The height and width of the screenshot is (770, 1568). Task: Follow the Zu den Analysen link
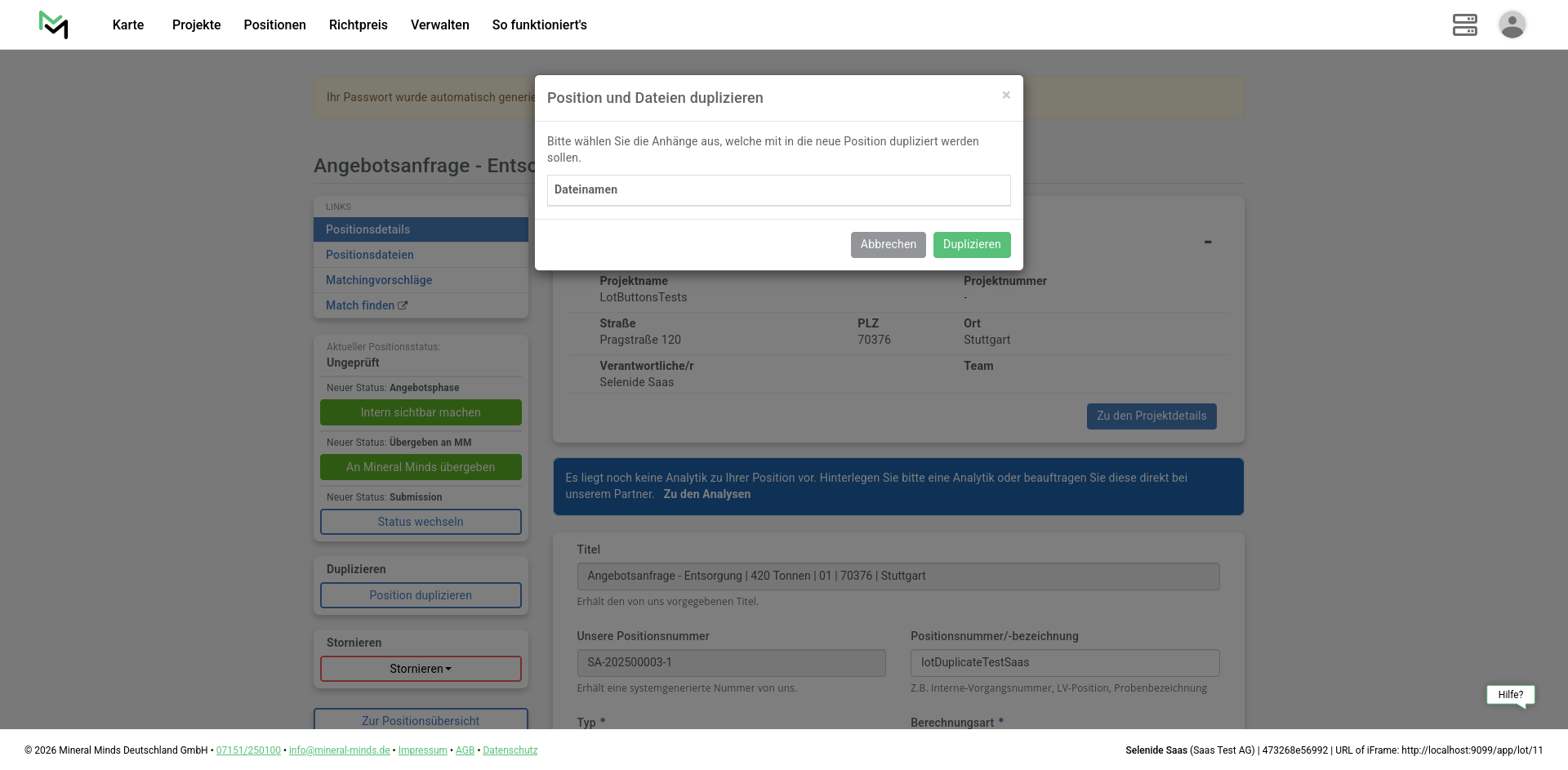click(706, 494)
